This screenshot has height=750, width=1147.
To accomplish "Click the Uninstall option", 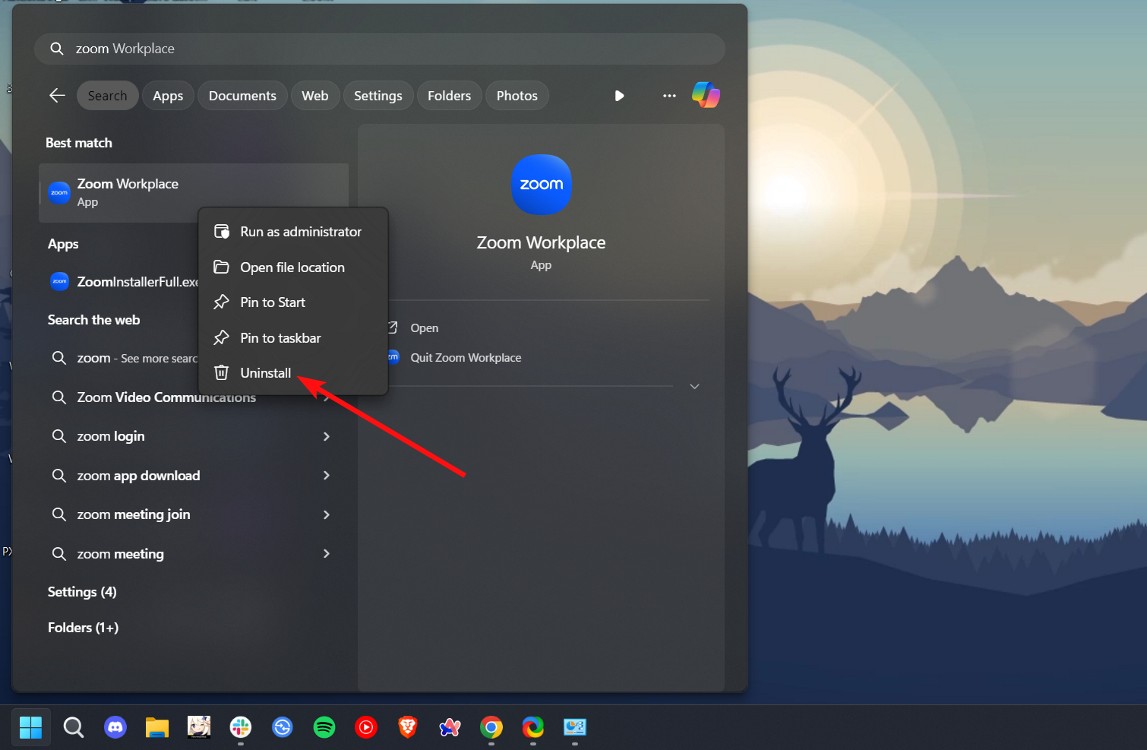I will pyautogui.click(x=265, y=373).
